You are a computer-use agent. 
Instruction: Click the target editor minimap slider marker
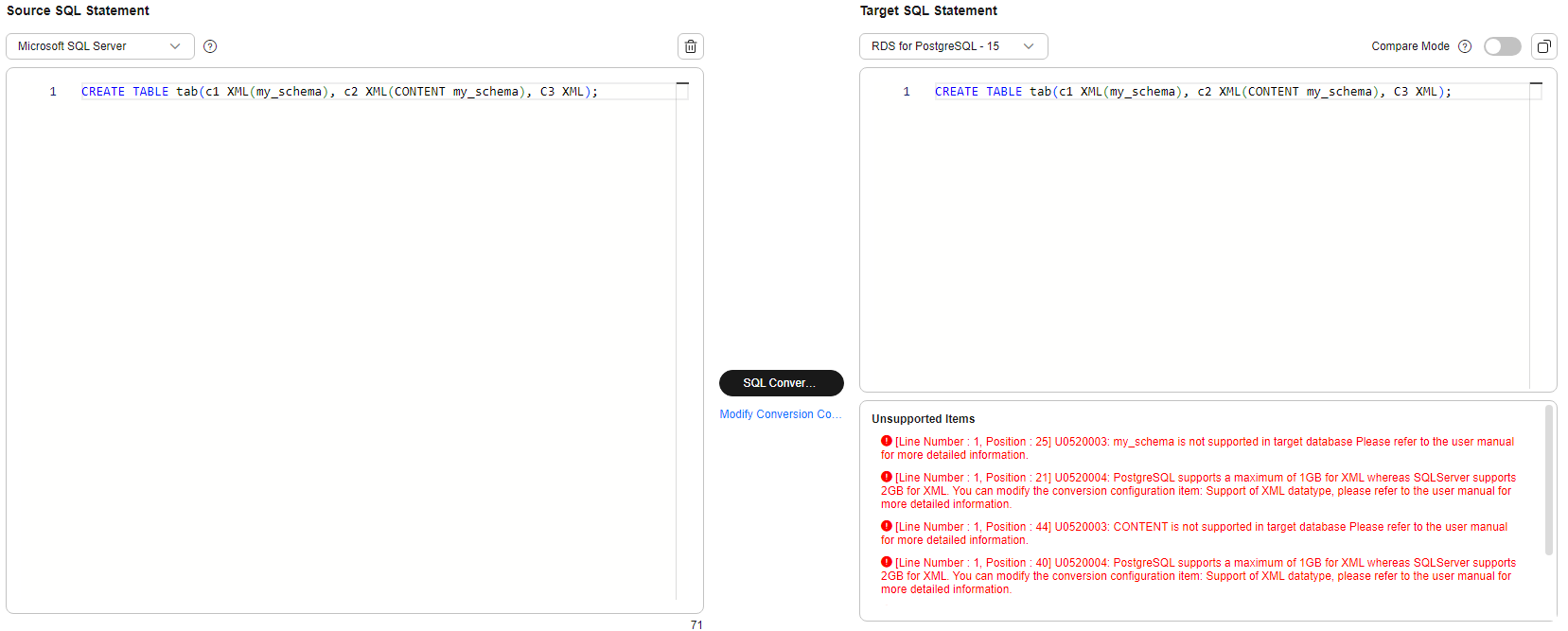pyautogui.click(x=1536, y=84)
